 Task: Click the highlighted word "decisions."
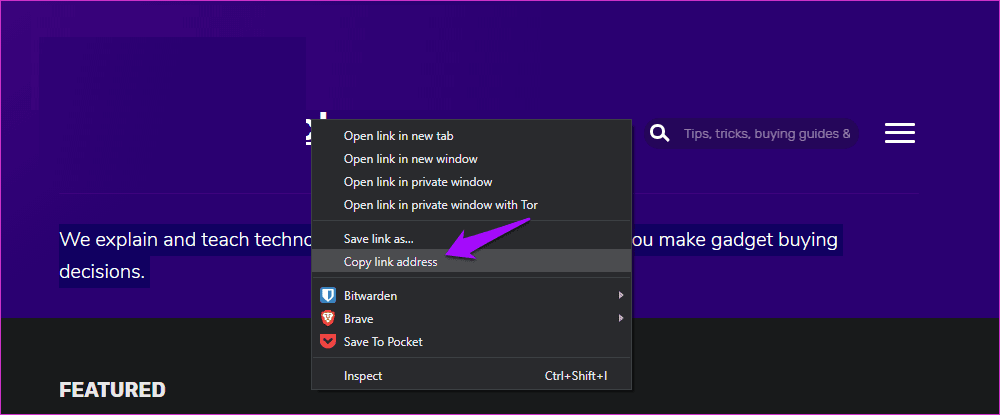click(x=103, y=271)
